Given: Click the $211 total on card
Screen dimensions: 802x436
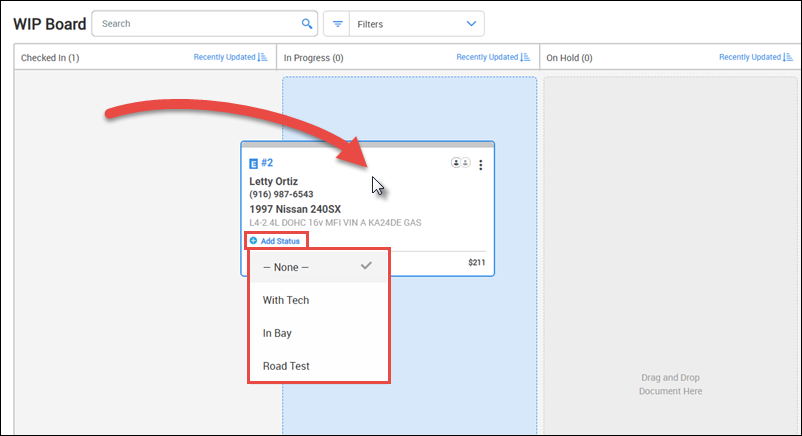Looking at the screenshot, I should point(477,262).
